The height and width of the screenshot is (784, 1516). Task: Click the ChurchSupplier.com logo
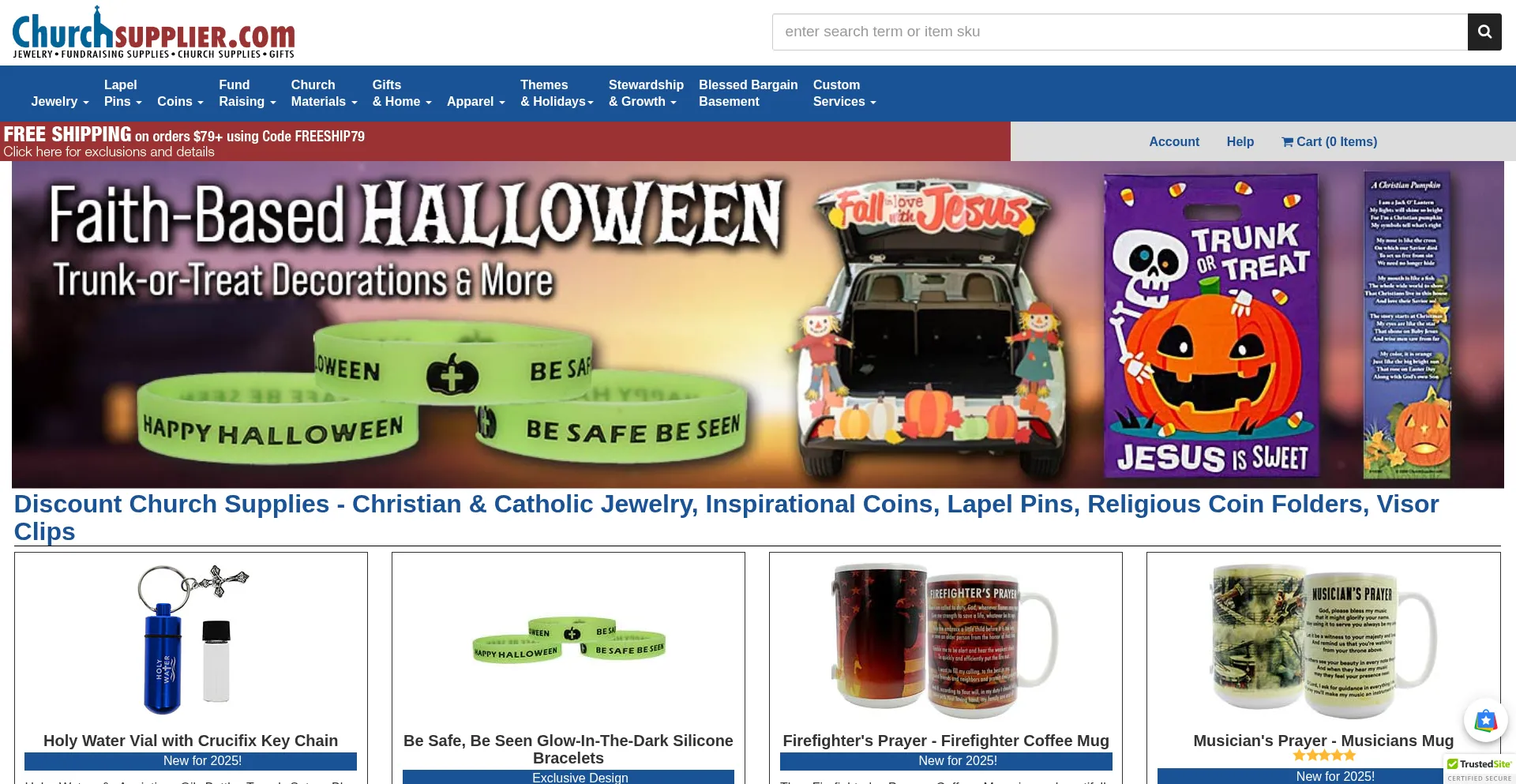click(154, 32)
